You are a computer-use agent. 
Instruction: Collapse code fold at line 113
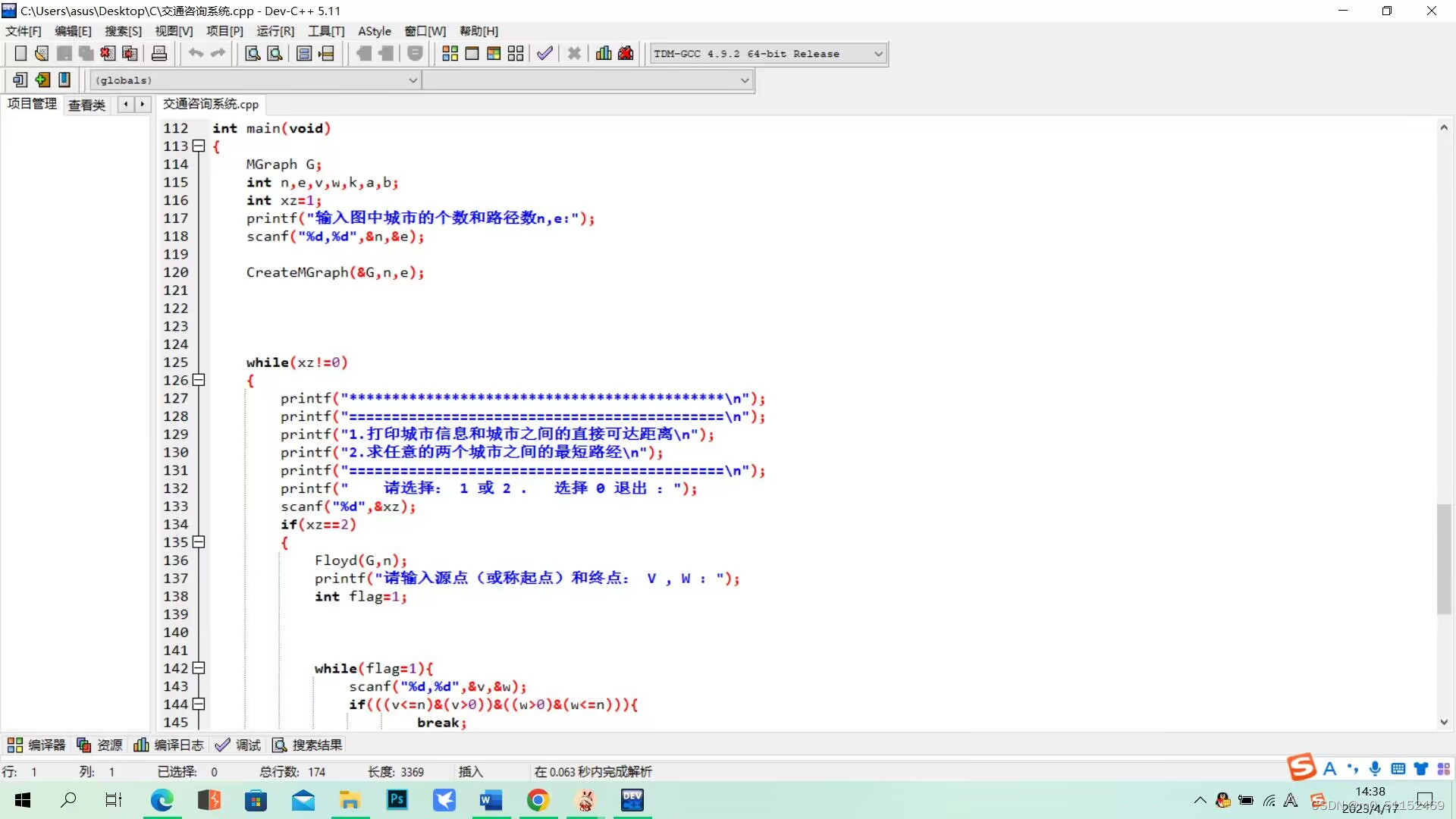point(199,146)
